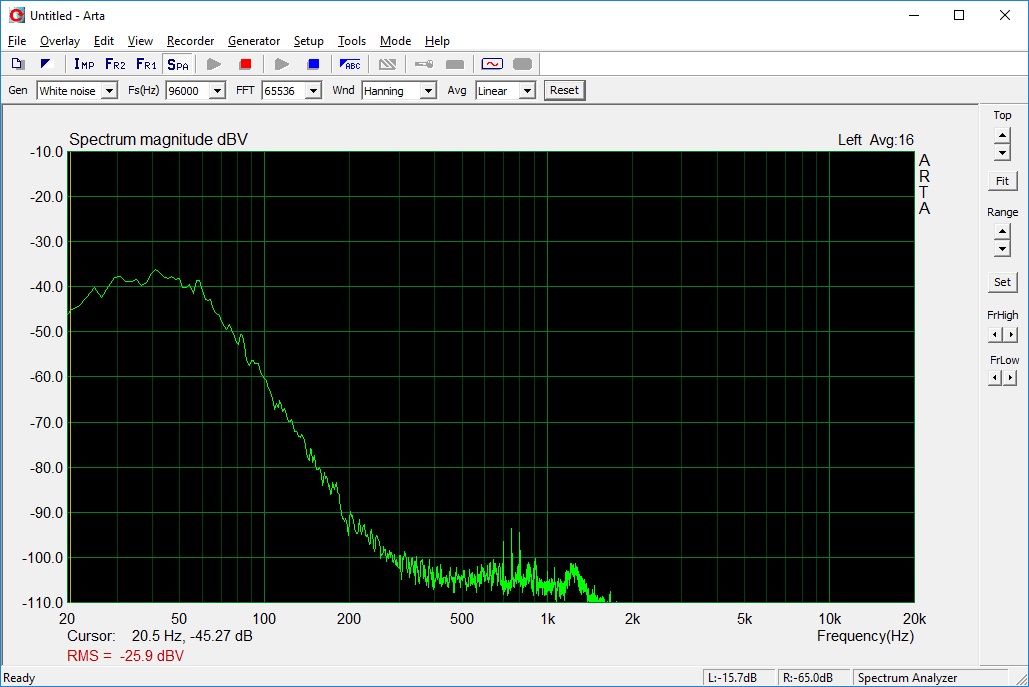Expand the Wnd window type dropdown

pos(428,91)
